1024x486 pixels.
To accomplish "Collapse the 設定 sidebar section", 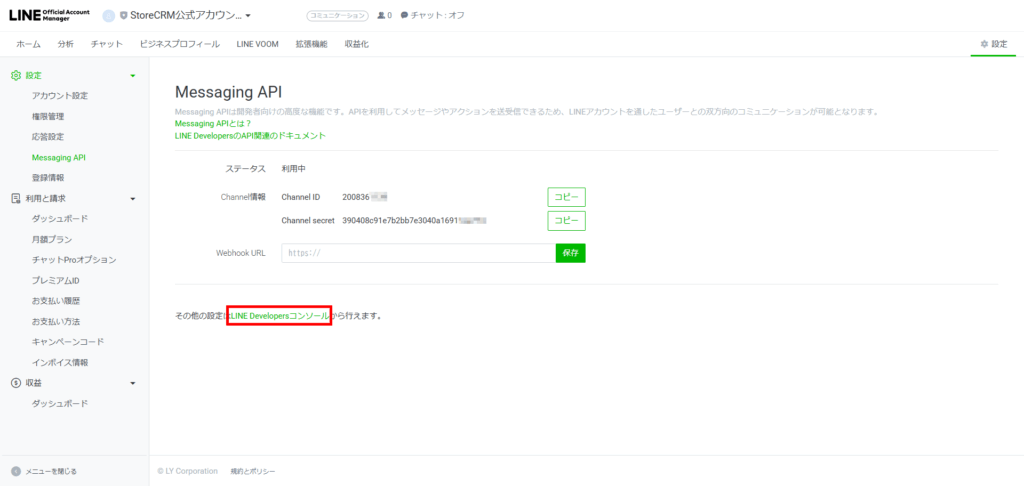I will pyautogui.click(x=133, y=76).
